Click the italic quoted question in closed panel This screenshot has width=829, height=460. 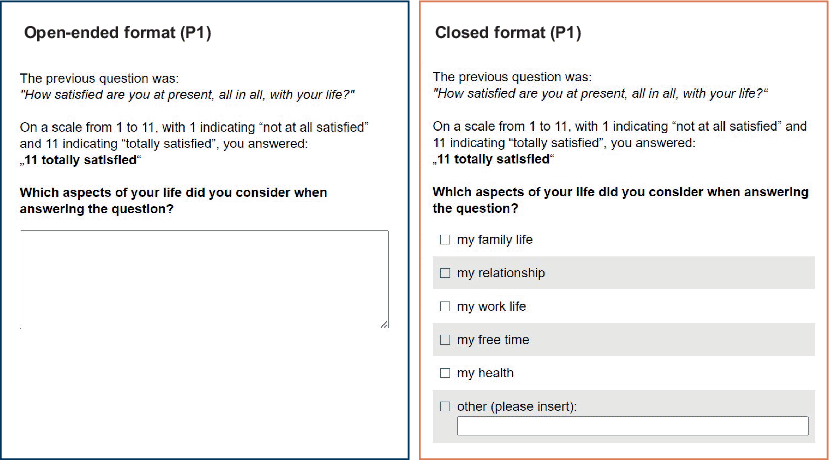click(600, 94)
